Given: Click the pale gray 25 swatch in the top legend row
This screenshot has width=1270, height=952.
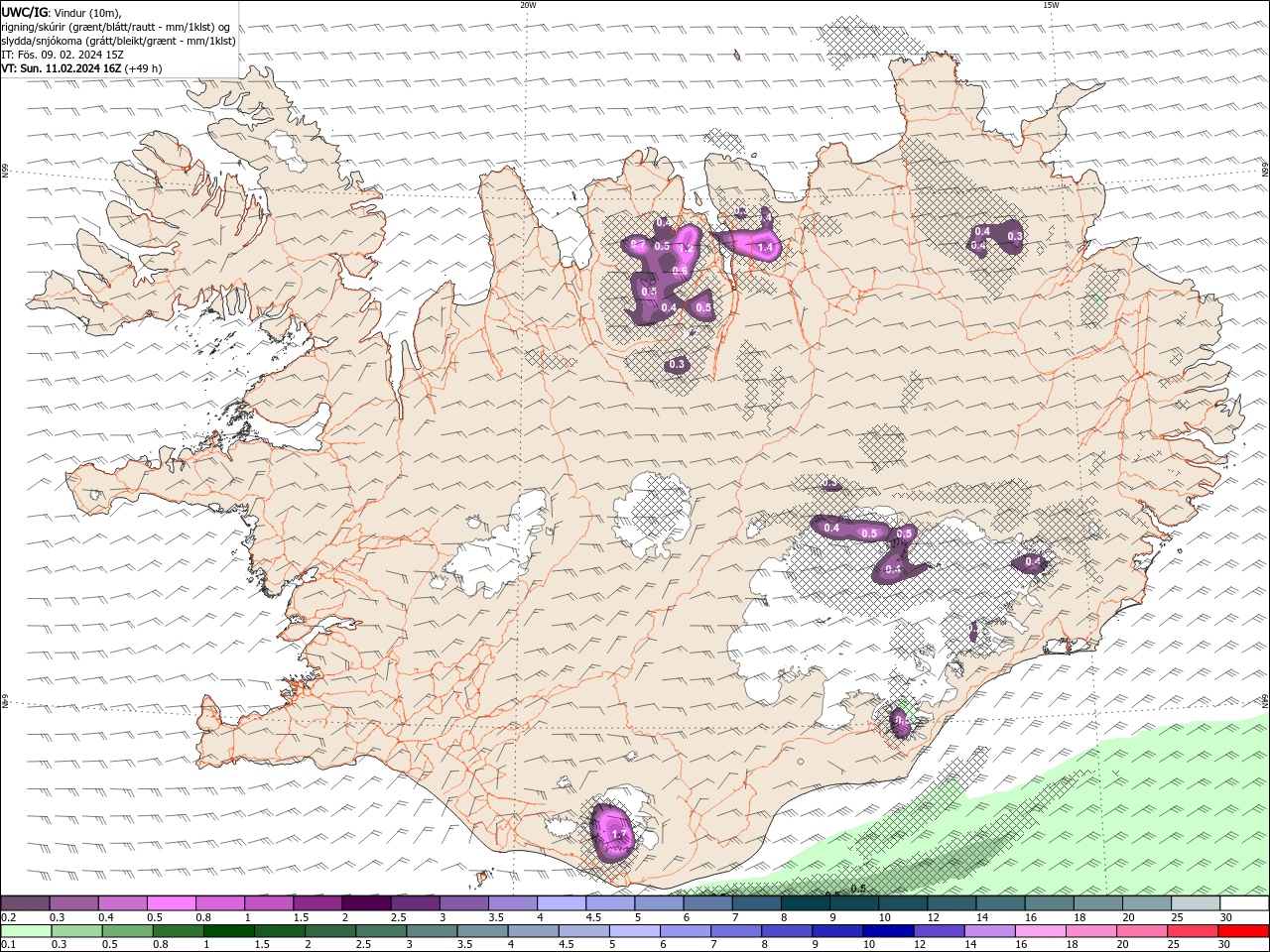Looking at the screenshot, I should [x=1196, y=903].
